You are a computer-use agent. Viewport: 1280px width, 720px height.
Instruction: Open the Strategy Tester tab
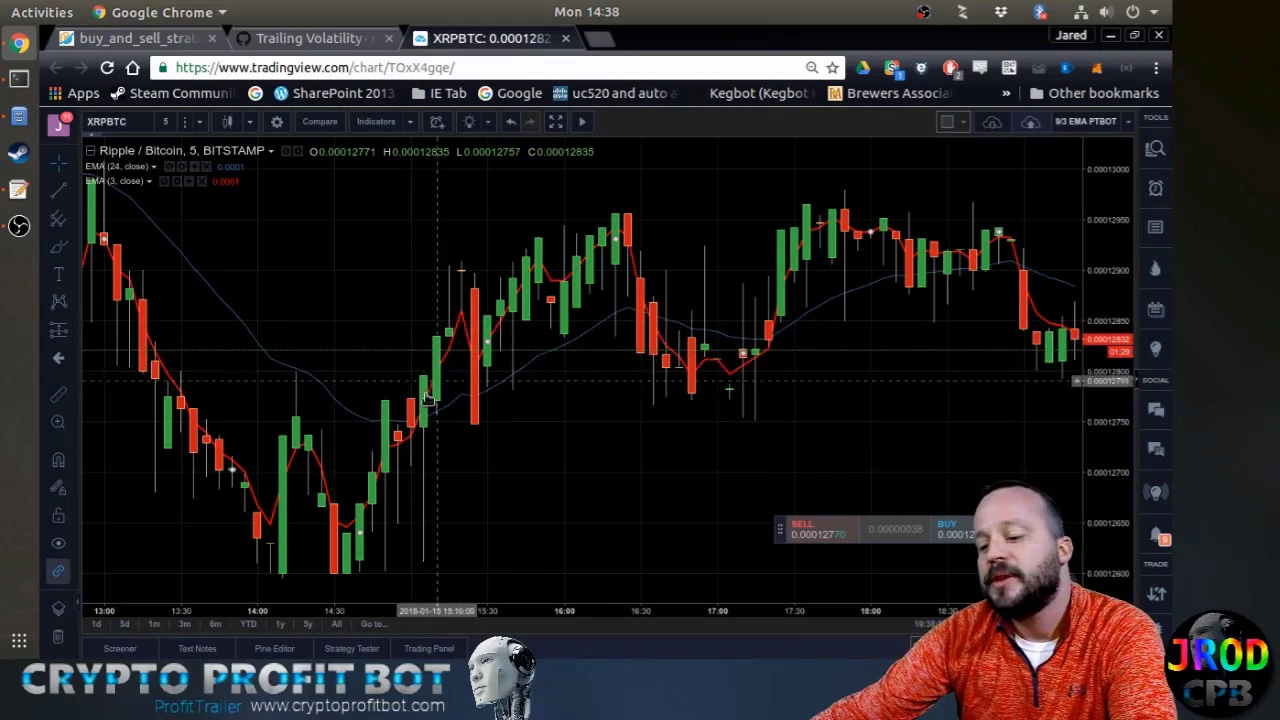point(351,649)
